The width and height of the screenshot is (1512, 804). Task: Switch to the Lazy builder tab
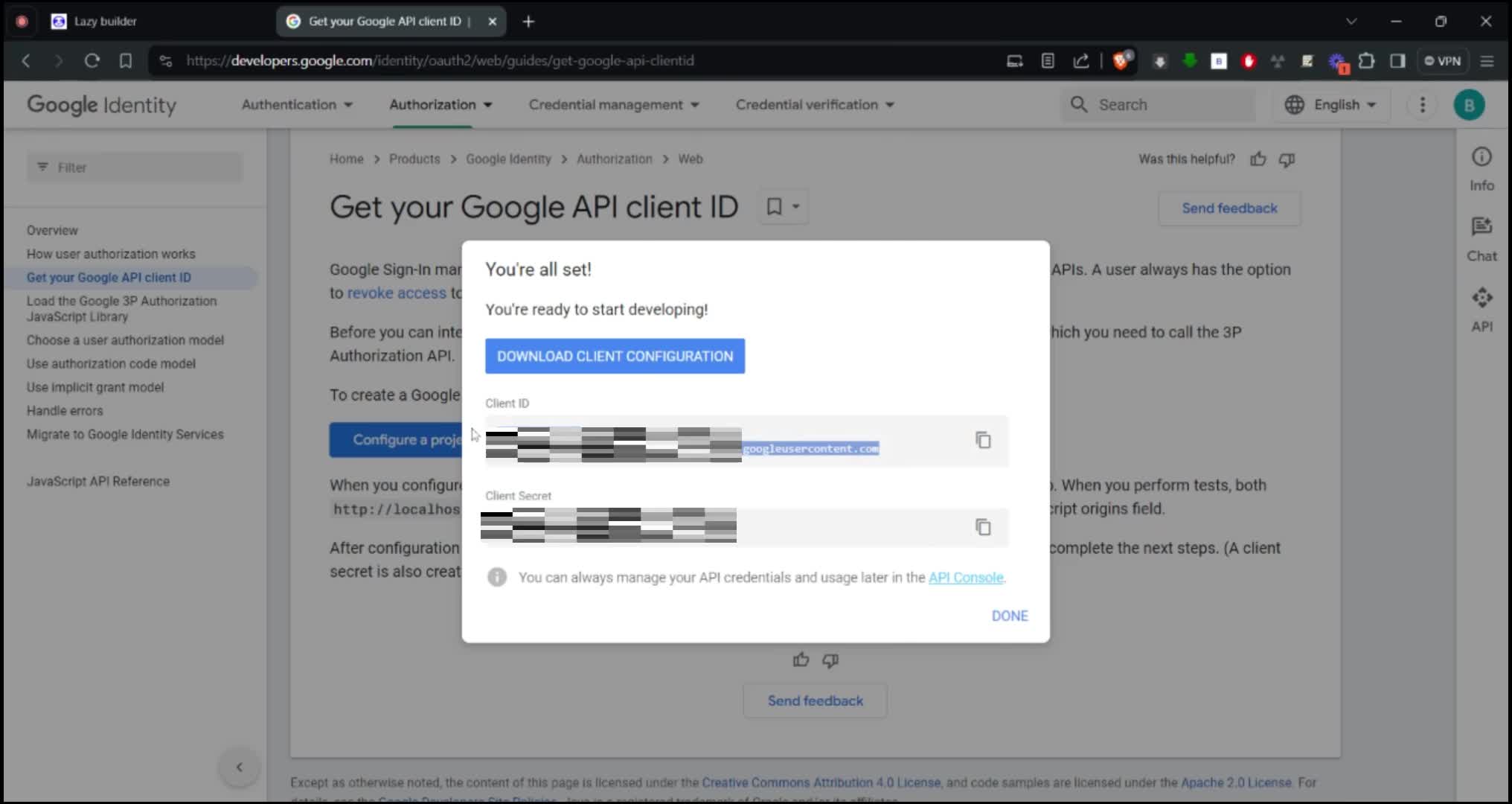[x=105, y=22]
